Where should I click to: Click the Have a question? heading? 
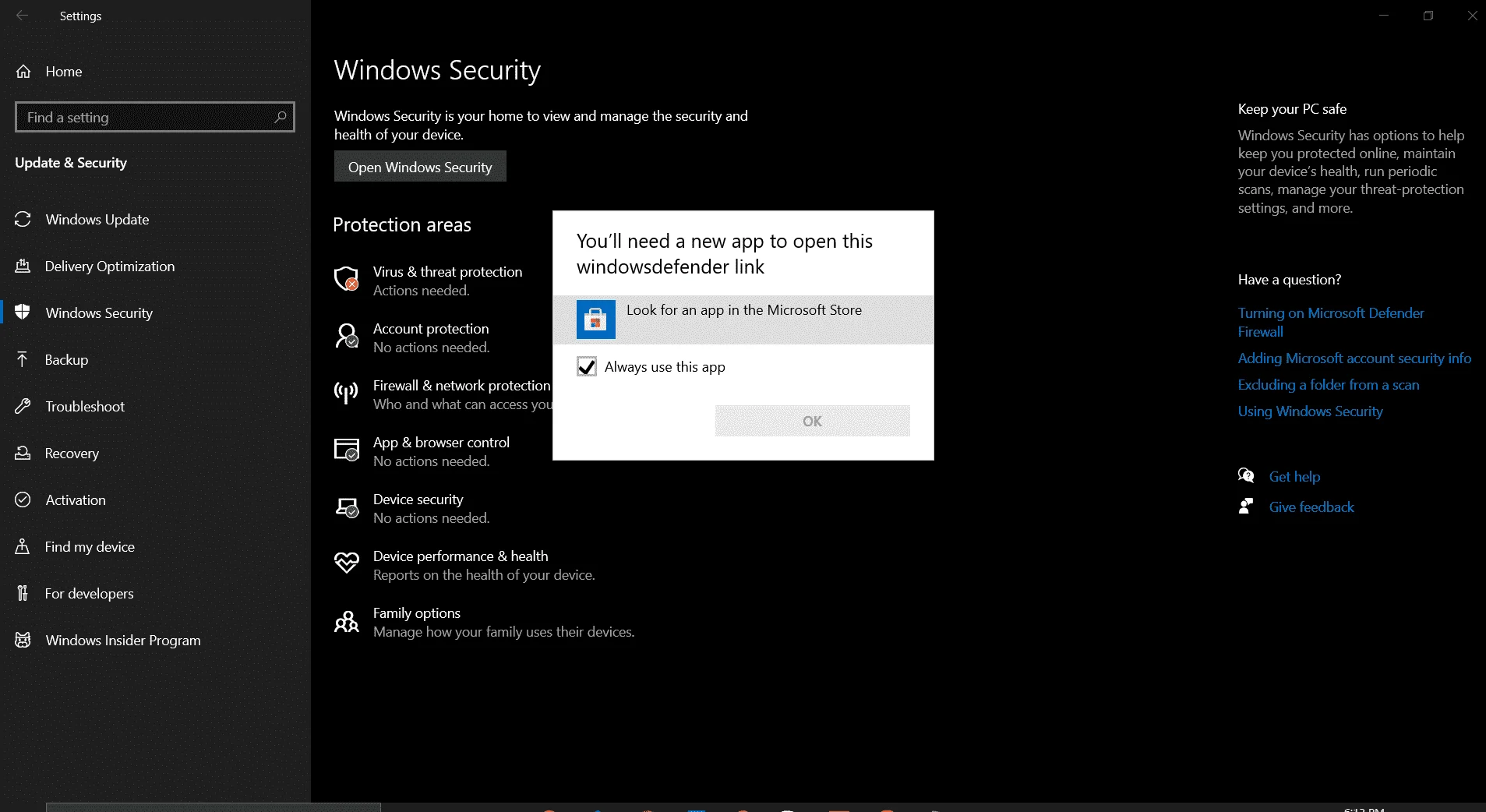point(1290,280)
